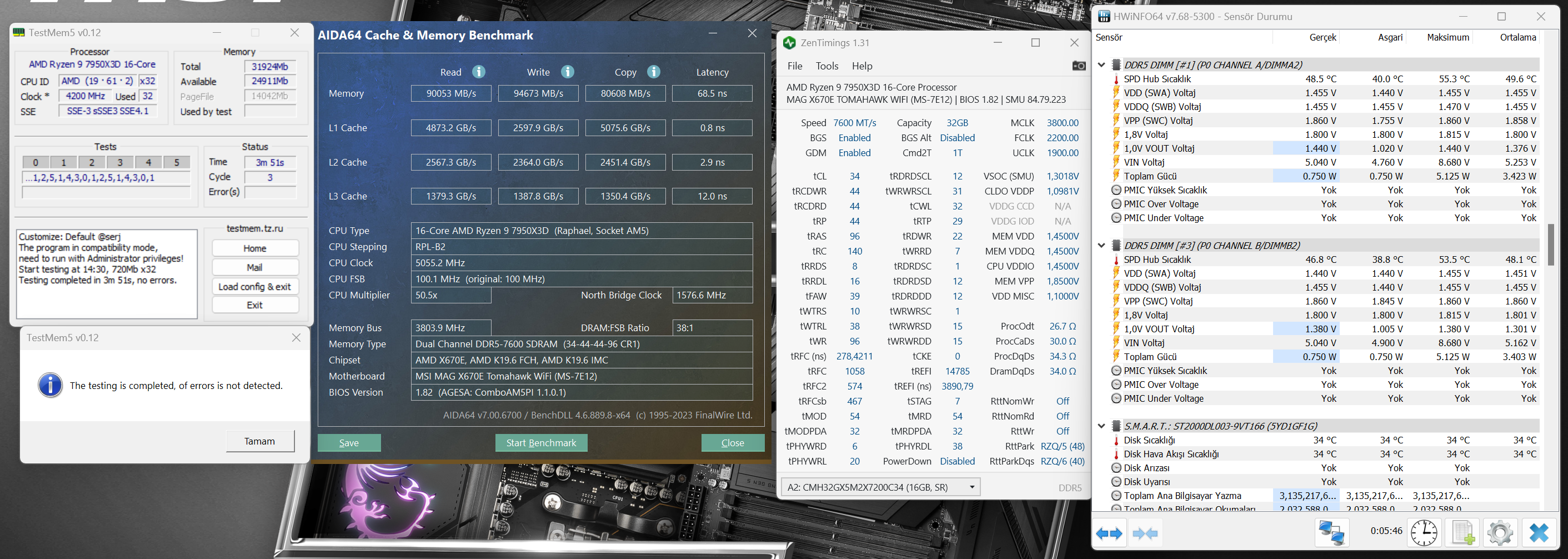Click test 5 button in TestMem5 Tests

tap(177, 162)
